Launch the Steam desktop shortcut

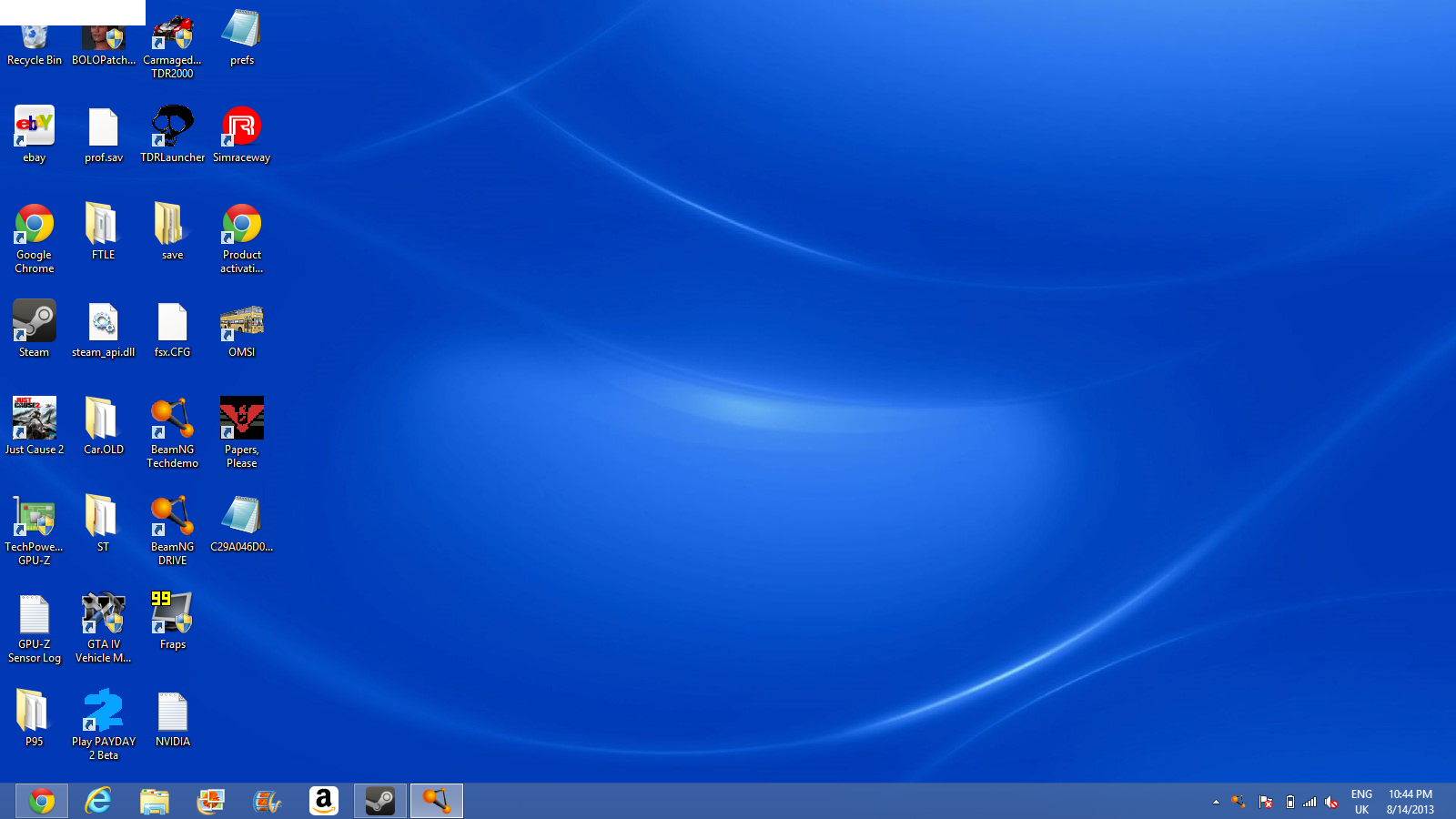click(35, 329)
